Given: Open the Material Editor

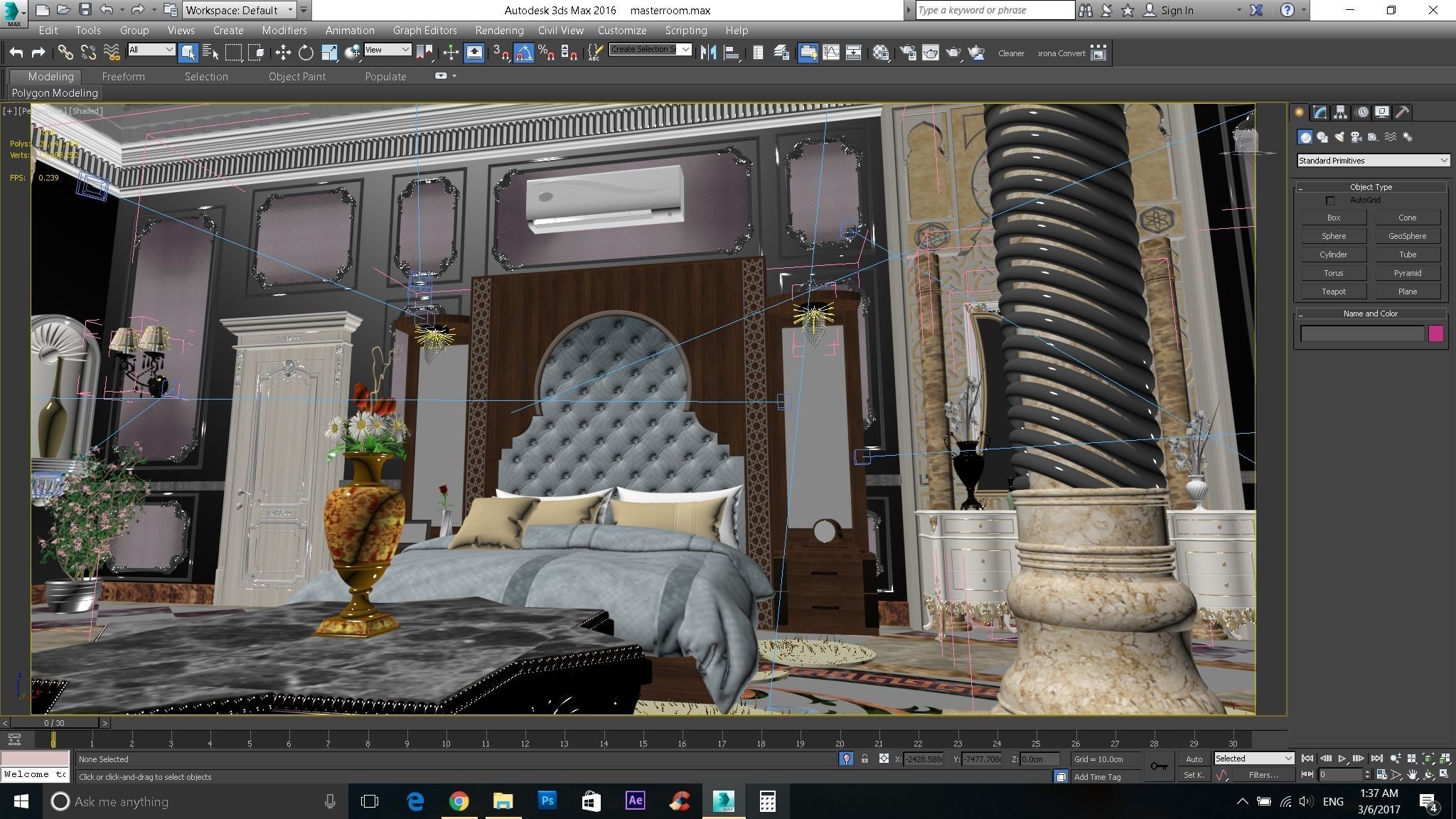Looking at the screenshot, I should click(881, 53).
